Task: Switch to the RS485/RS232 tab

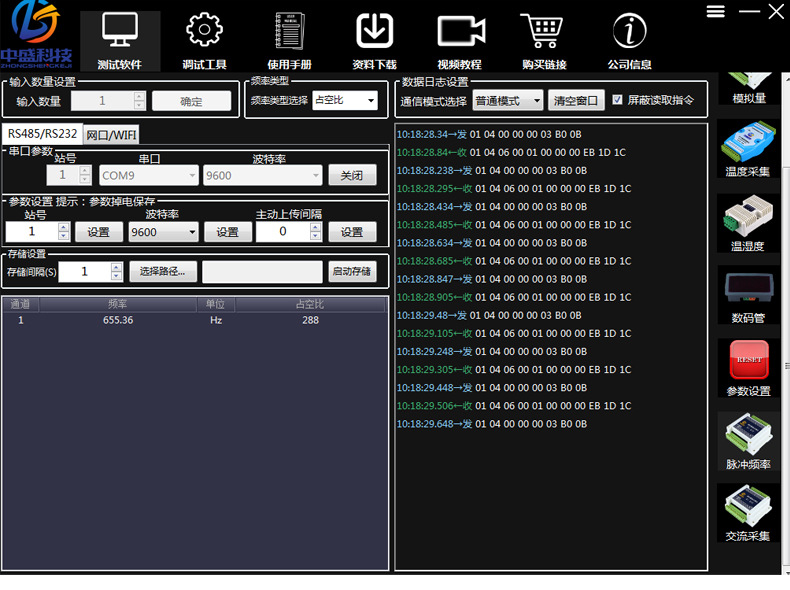Action: tap(42, 134)
